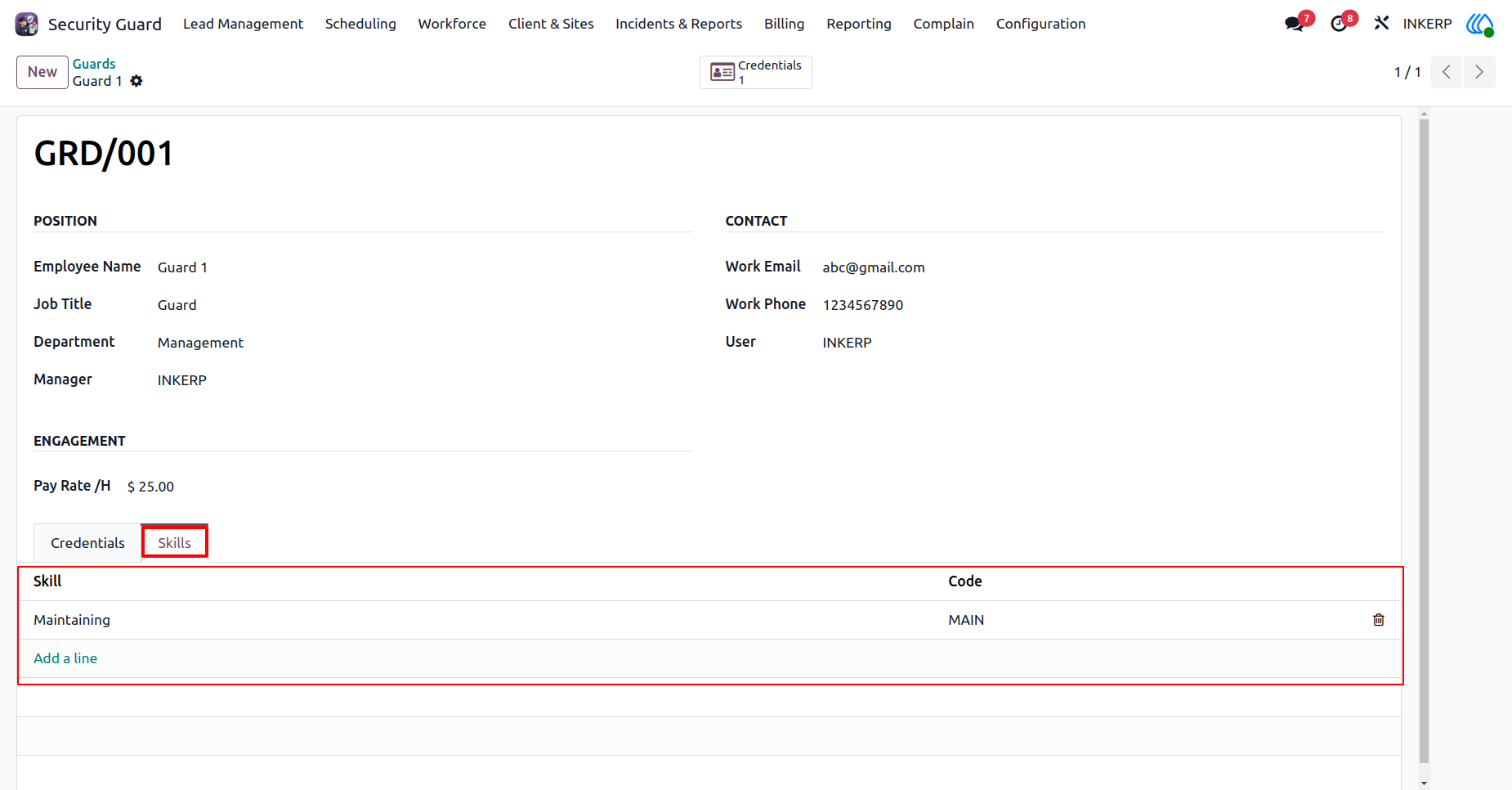The width and height of the screenshot is (1512, 790).
Task: Open the chat messages icon
Action: click(1295, 24)
